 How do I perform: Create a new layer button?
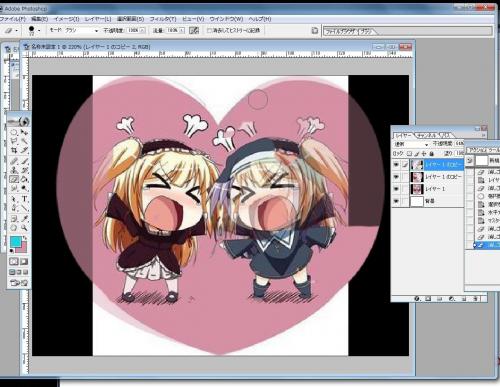pos(464,299)
